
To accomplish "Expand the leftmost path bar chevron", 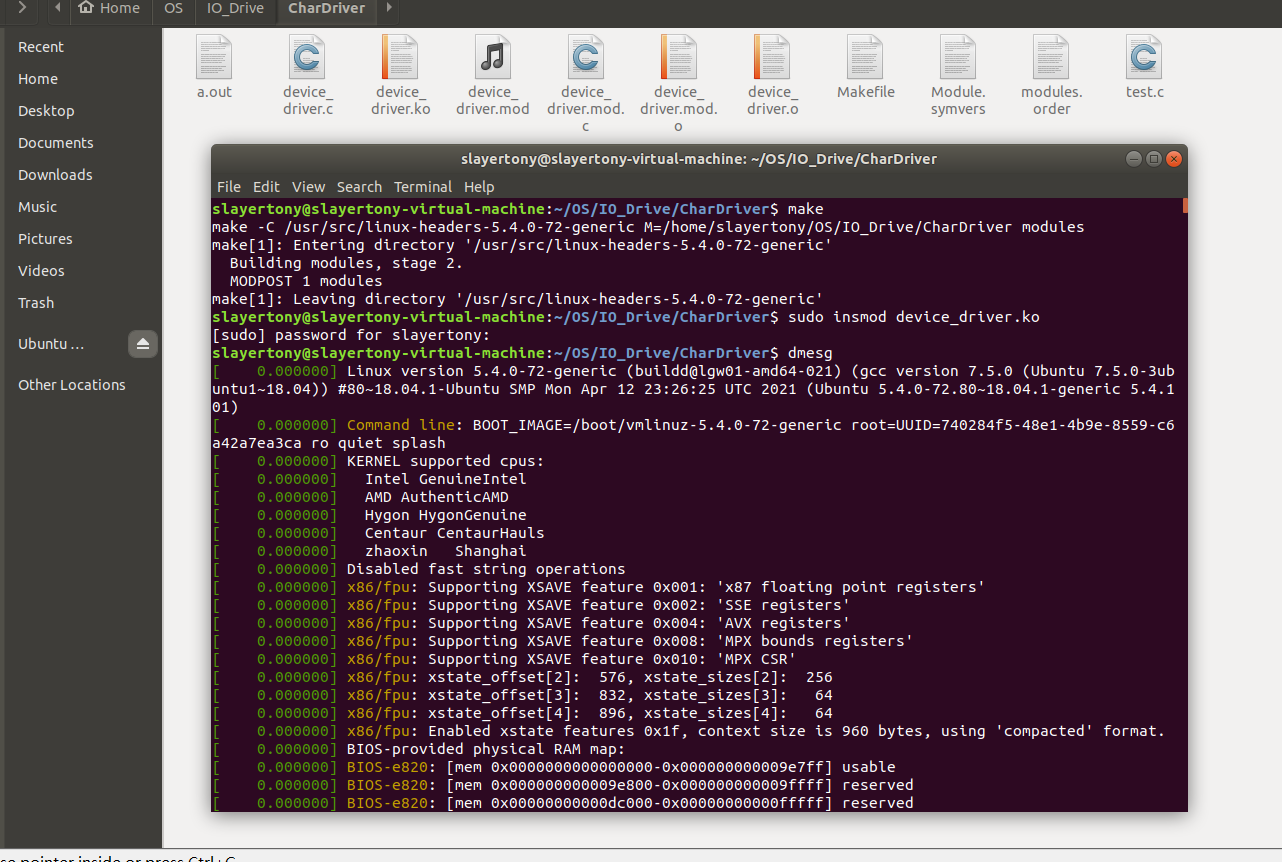I will tap(21, 8).
